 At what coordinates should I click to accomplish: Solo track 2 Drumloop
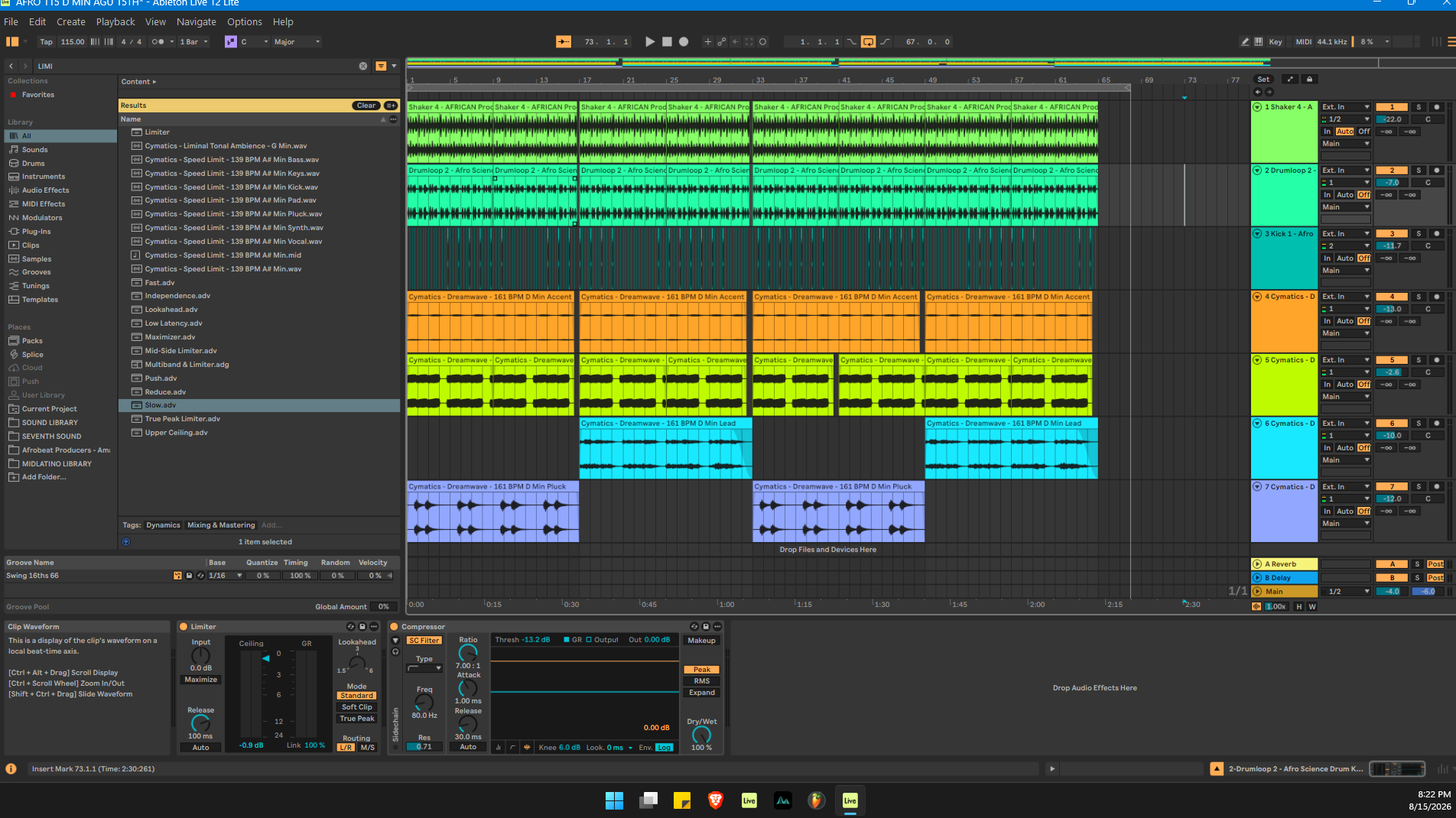click(x=1419, y=170)
